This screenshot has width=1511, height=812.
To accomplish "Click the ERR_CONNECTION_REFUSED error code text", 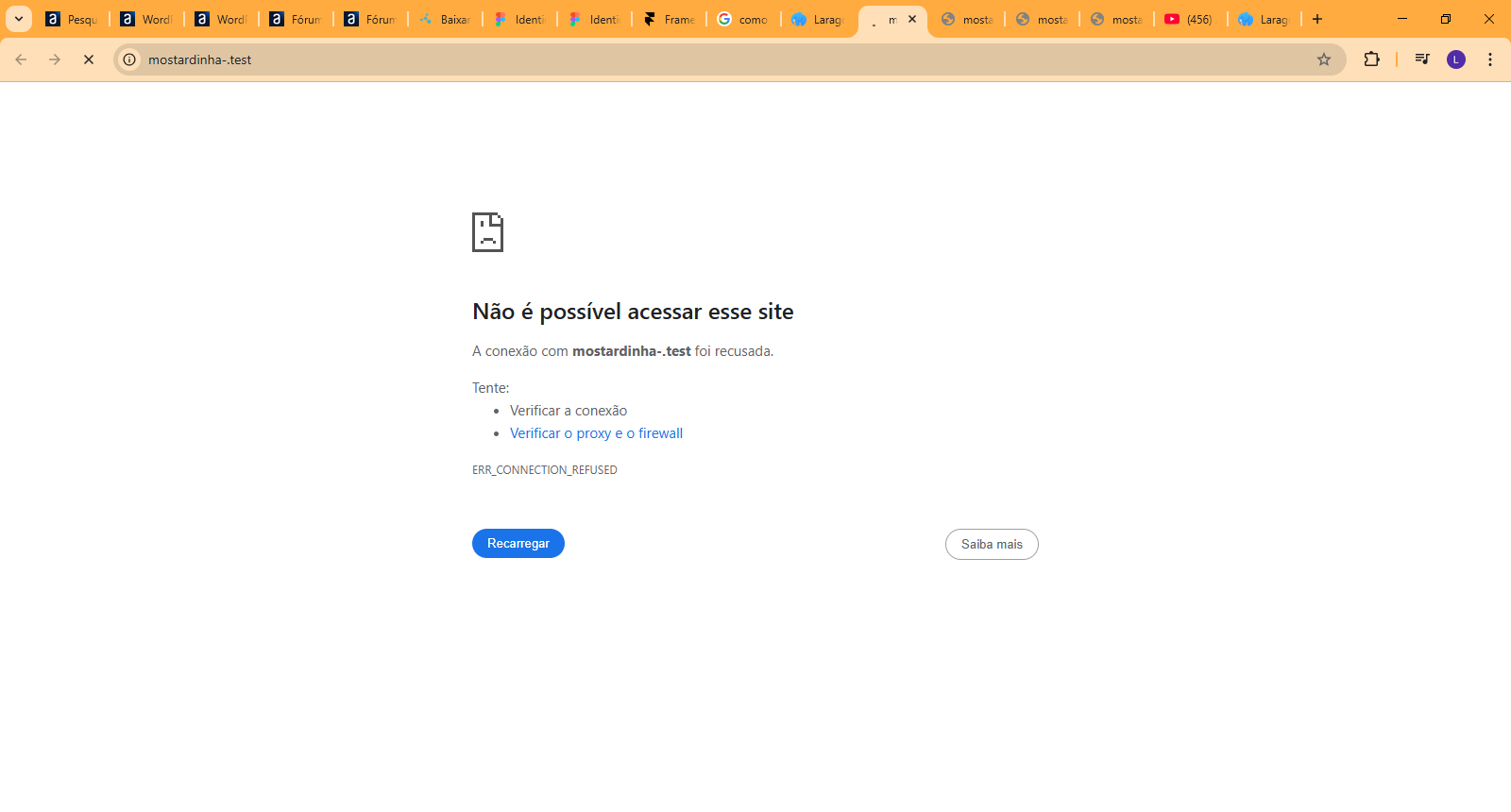I will click(545, 470).
